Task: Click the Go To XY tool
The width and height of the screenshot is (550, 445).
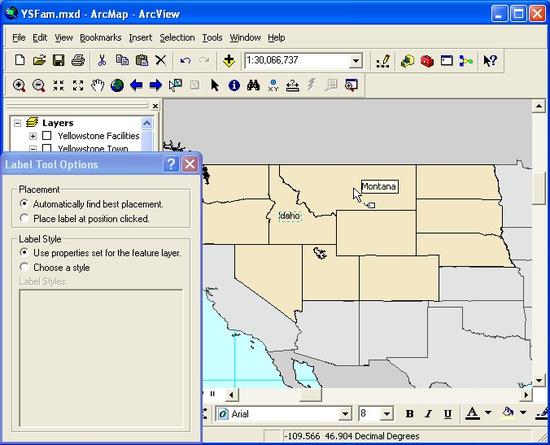Action: click(x=273, y=85)
